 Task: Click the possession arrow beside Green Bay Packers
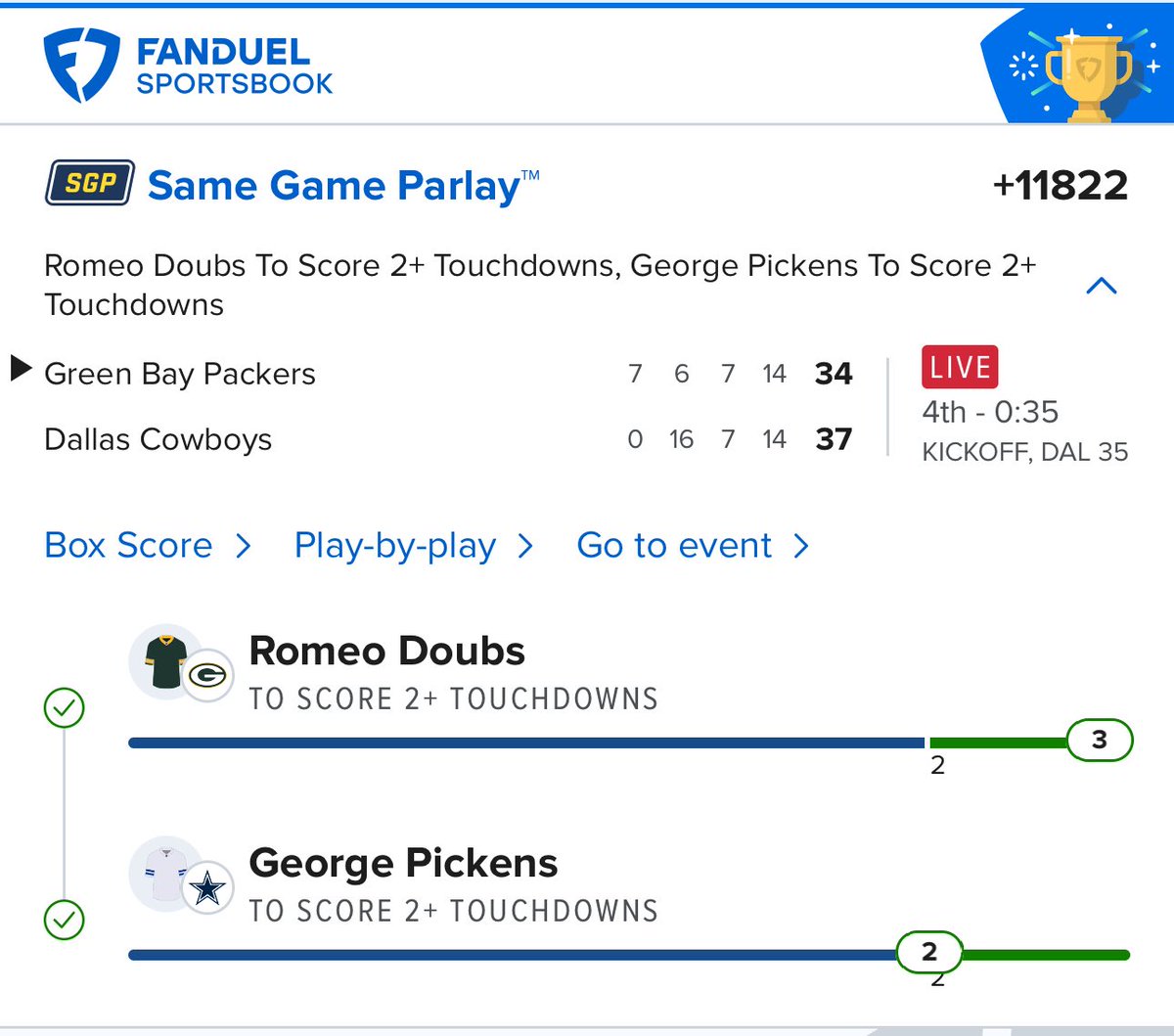click(x=21, y=368)
